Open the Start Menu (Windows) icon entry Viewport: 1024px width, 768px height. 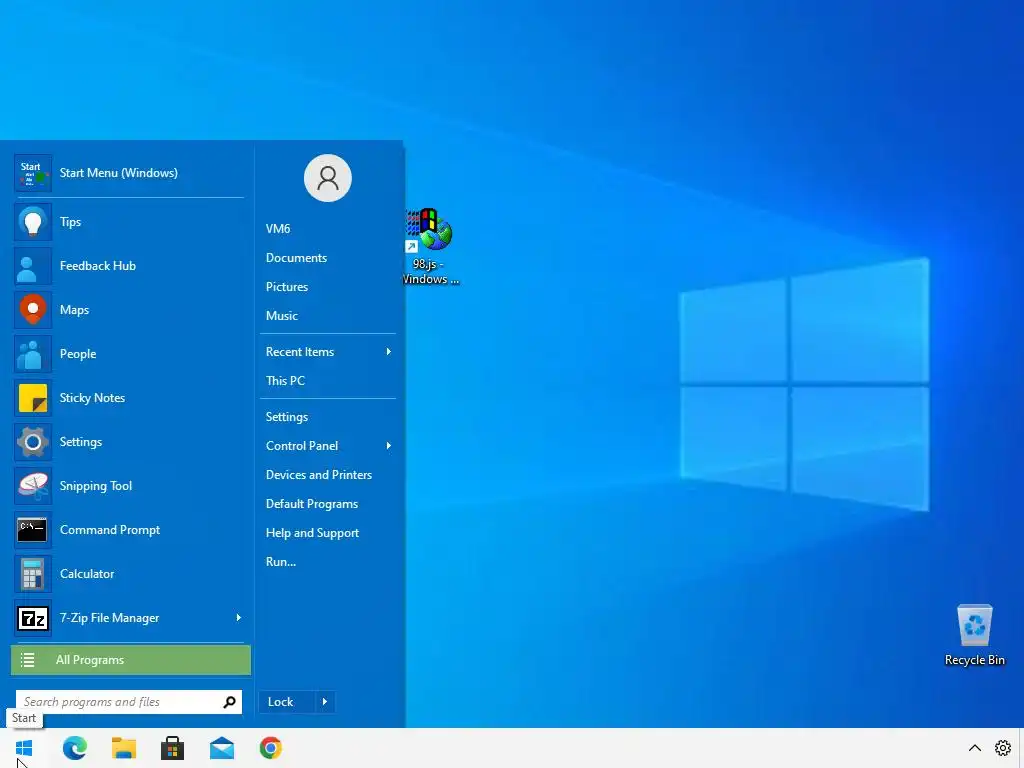click(x=33, y=173)
